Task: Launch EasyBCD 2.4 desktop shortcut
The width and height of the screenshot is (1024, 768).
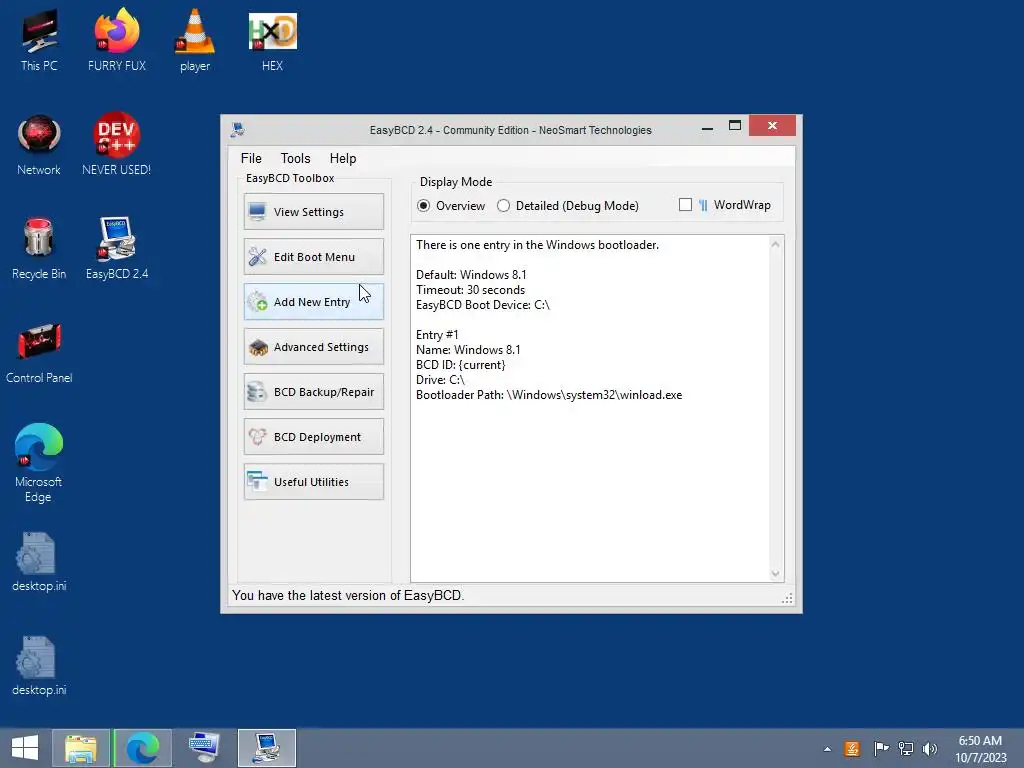Action: pyautogui.click(x=117, y=249)
